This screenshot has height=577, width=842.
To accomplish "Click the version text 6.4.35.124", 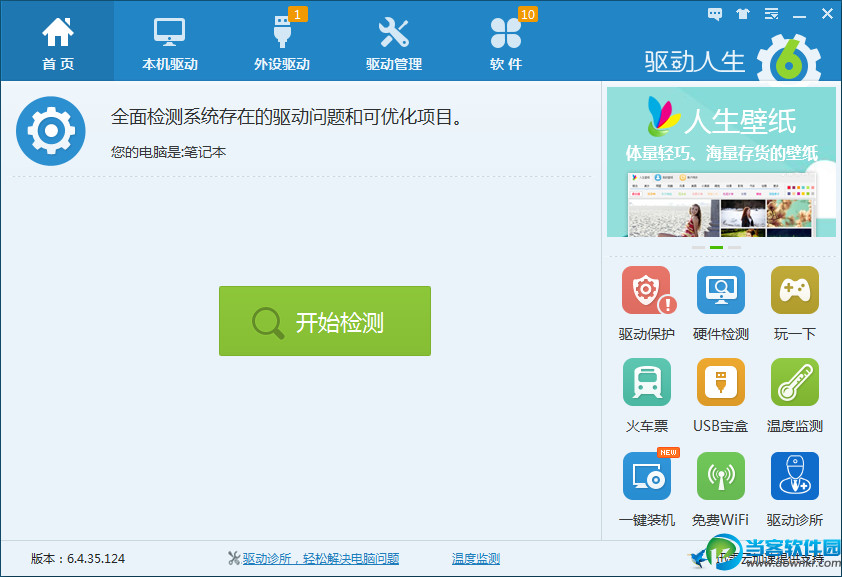I will coord(96,559).
